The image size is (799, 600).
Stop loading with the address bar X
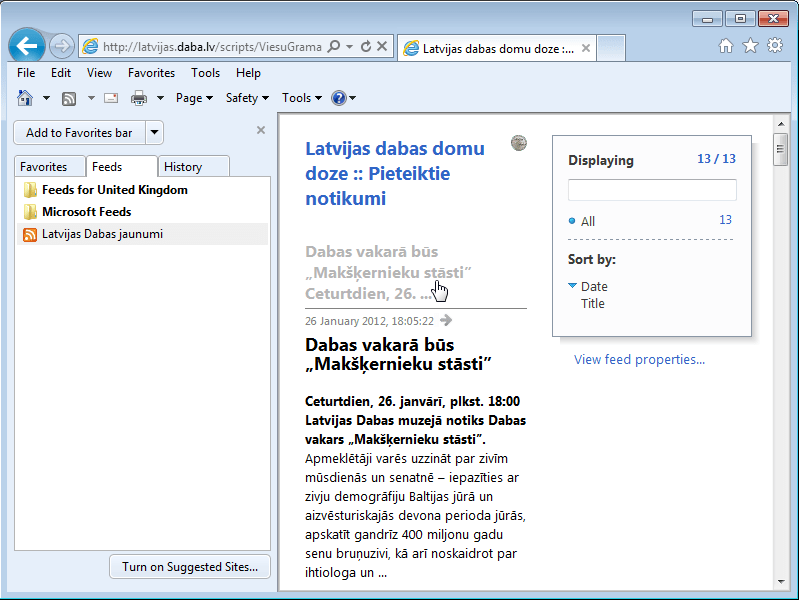point(382,47)
